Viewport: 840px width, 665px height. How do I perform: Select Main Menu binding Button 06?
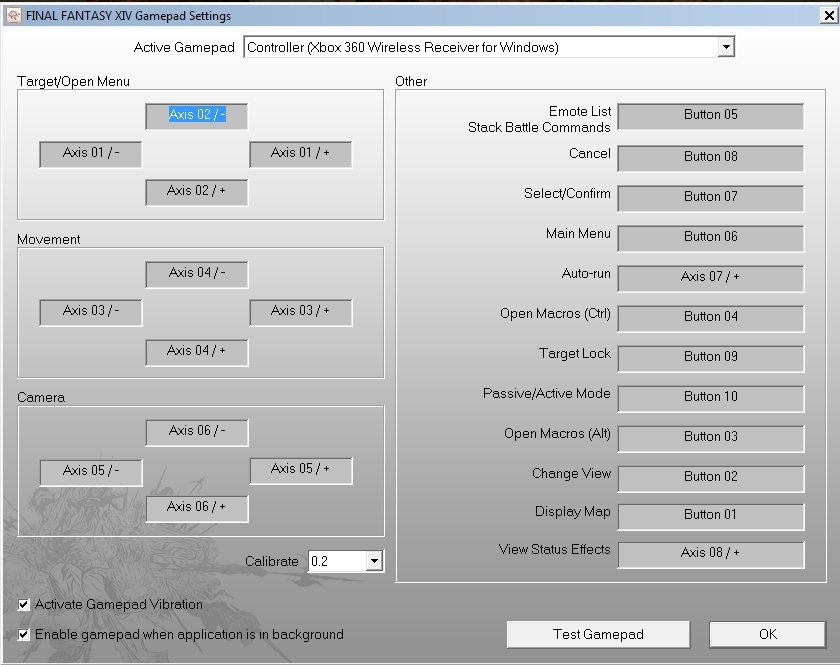point(710,238)
